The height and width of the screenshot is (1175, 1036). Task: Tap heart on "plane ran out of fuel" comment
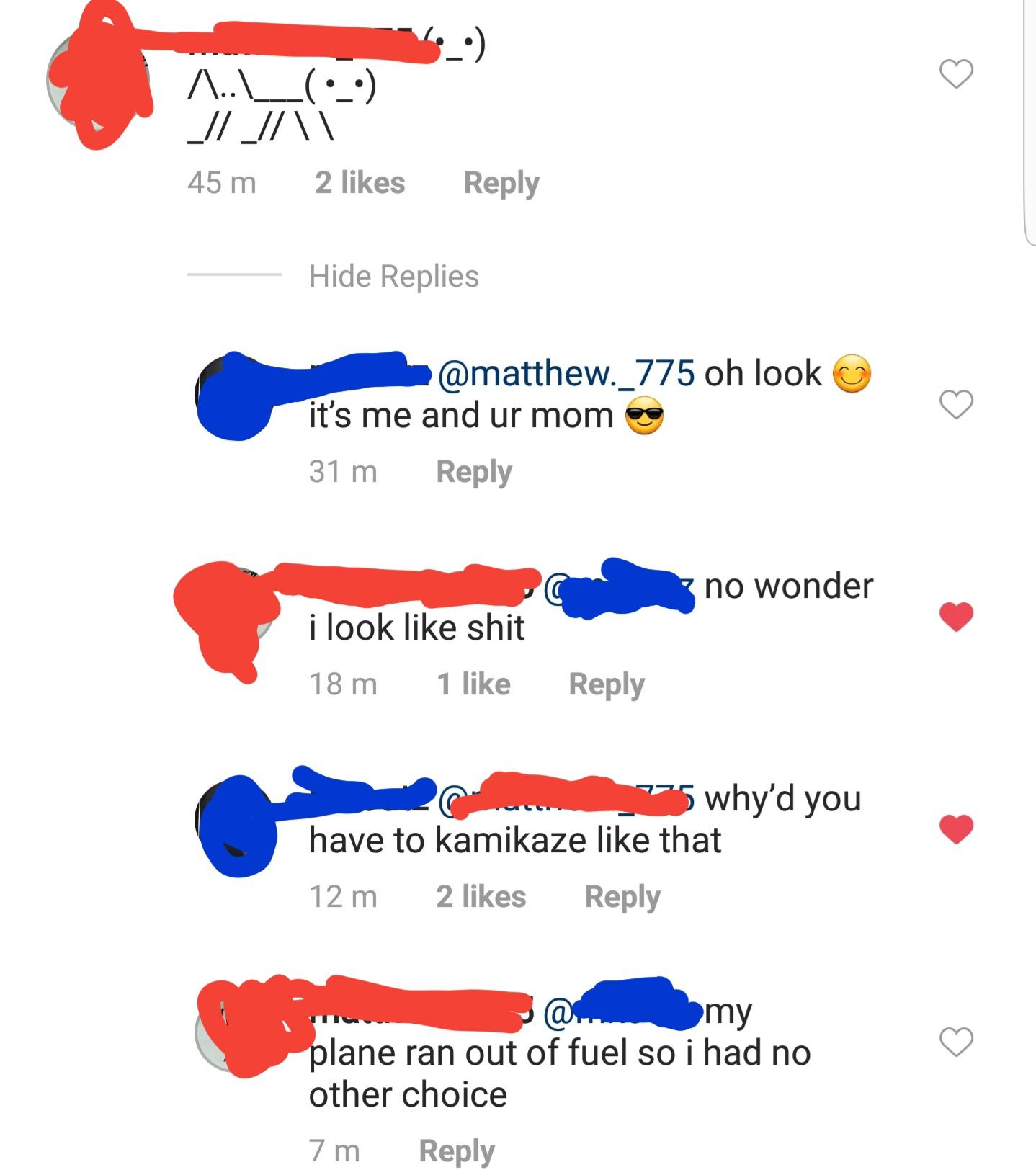(x=956, y=1041)
